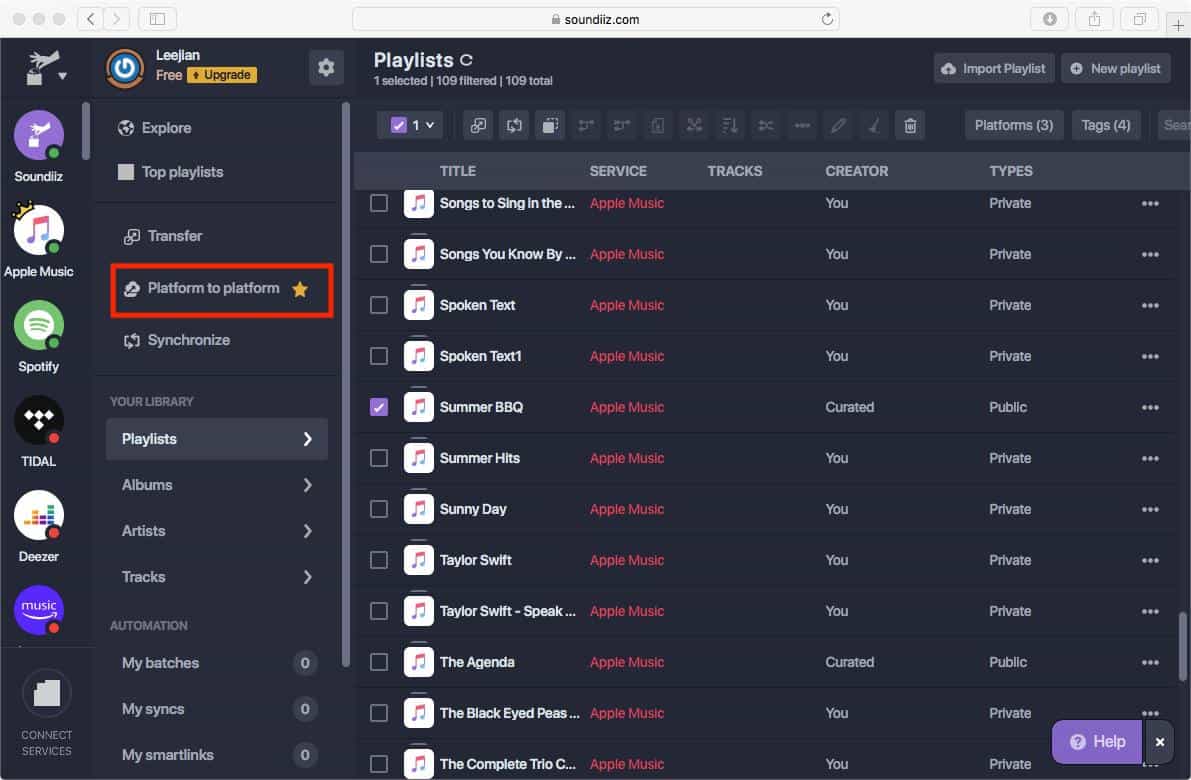This screenshot has width=1191, height=780.
Task: Click the New playlist button
Action: pos(1115,68)
